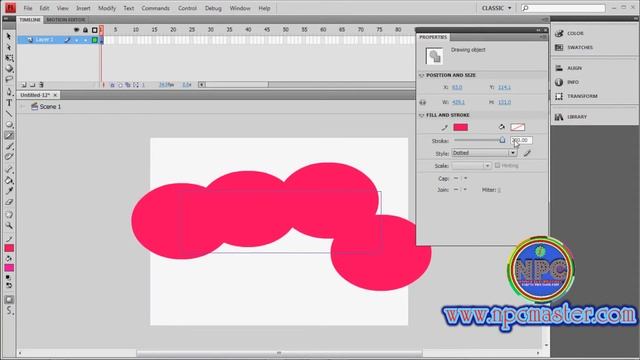Click the Swap Colors icon
Screen dimensions: 640x360
point(9,285)
